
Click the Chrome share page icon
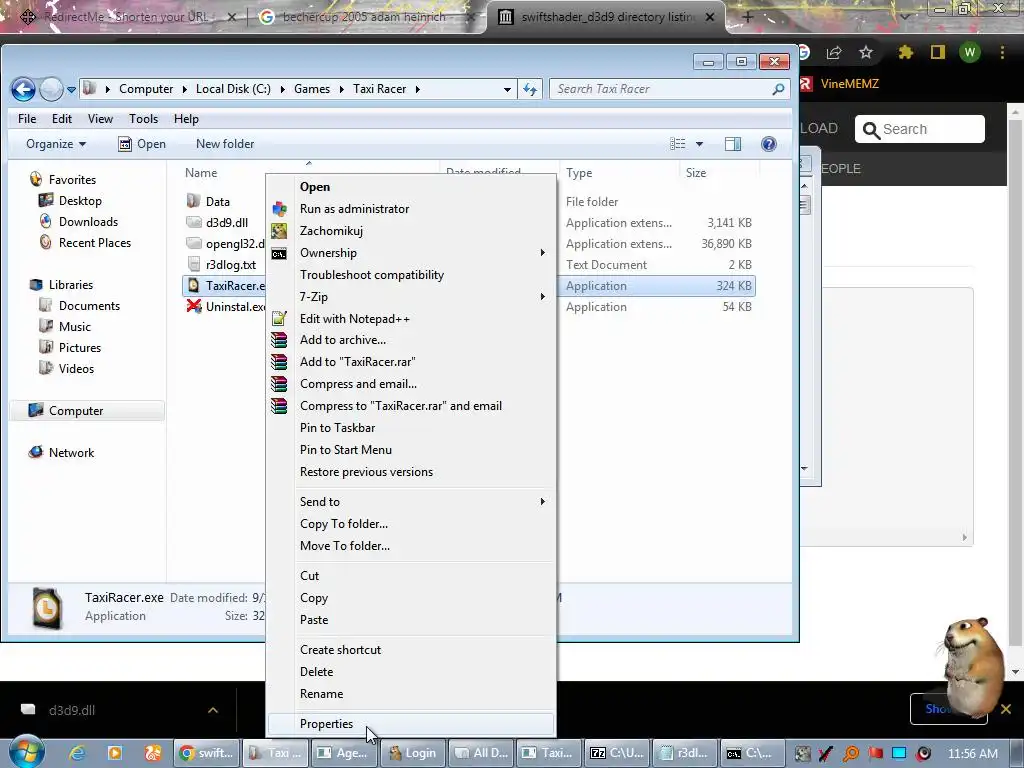tap(834, 52)
